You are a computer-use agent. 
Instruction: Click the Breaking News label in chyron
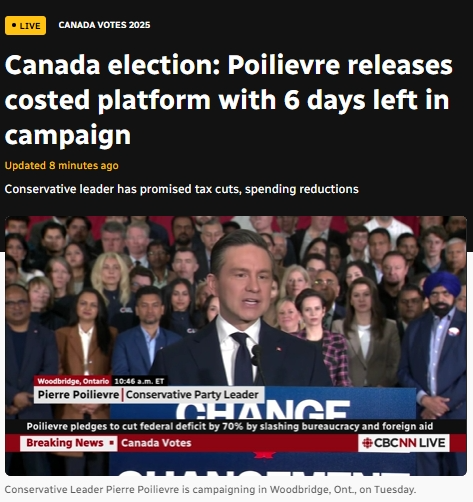coord(65,443)
